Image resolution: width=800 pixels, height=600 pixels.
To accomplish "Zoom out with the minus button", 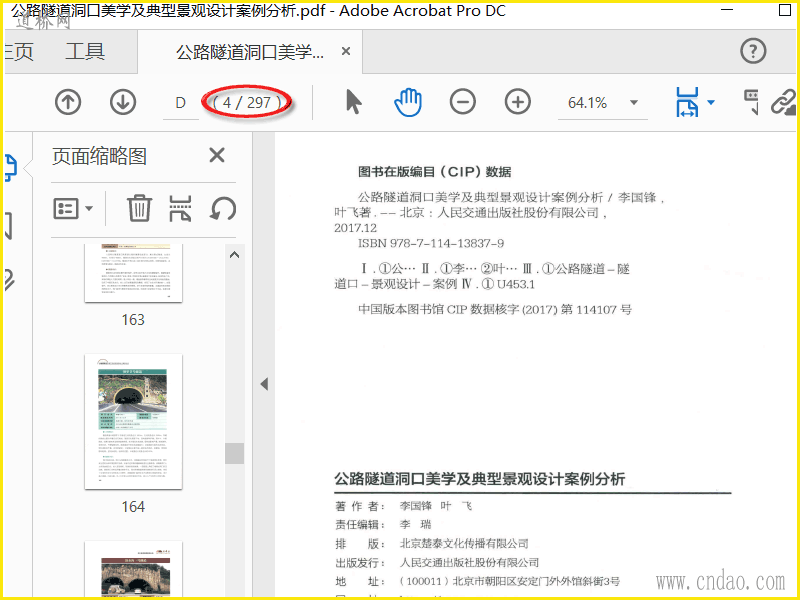I will [x=463, y=102].
